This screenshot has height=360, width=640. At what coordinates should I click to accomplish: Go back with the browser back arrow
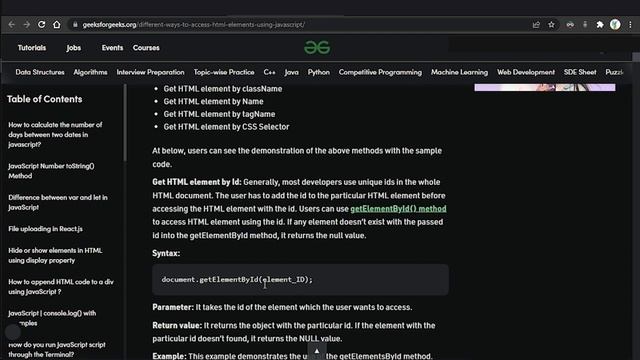point(11,25)
